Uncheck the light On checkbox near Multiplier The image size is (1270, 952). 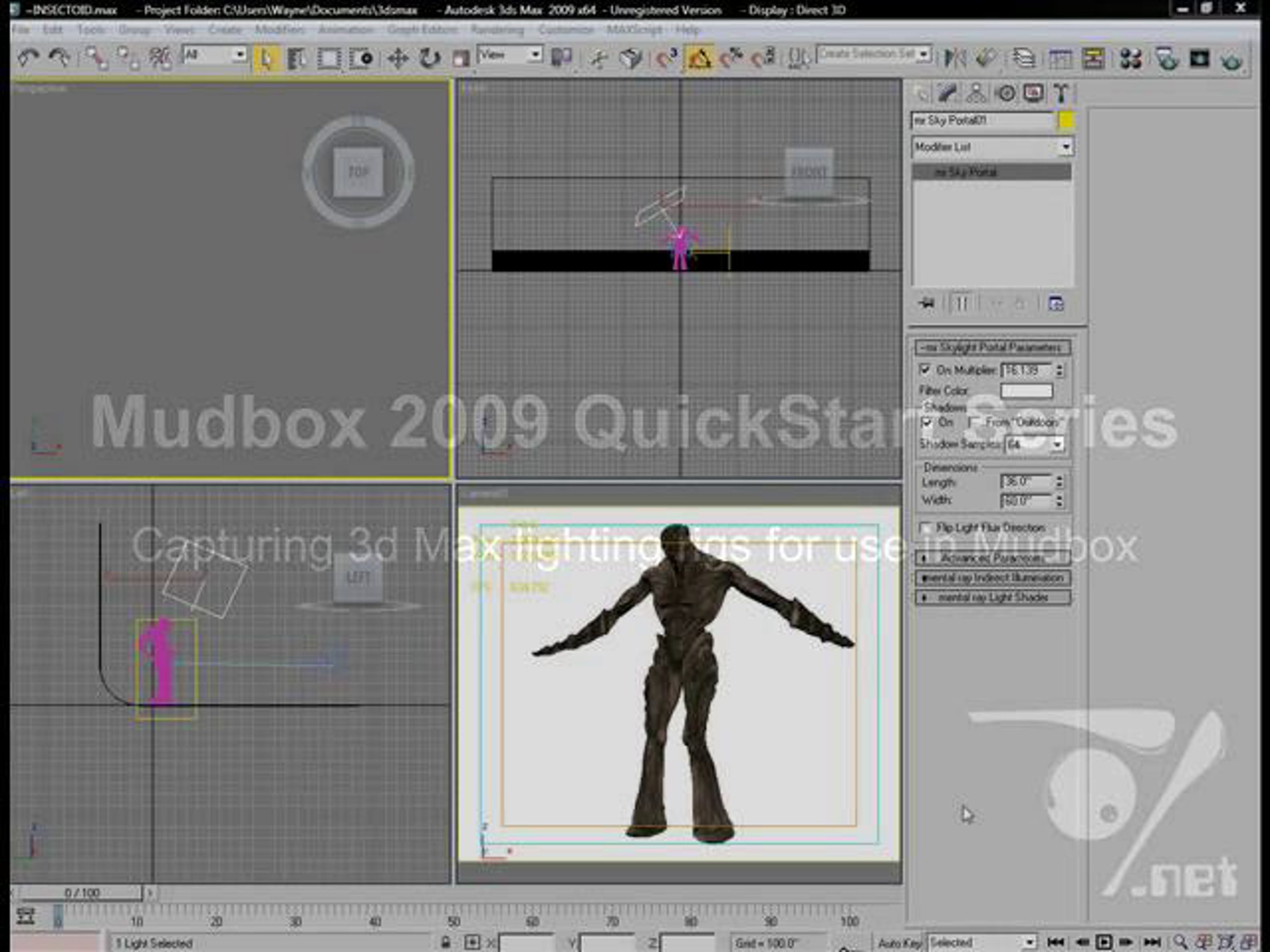(924, 370)
